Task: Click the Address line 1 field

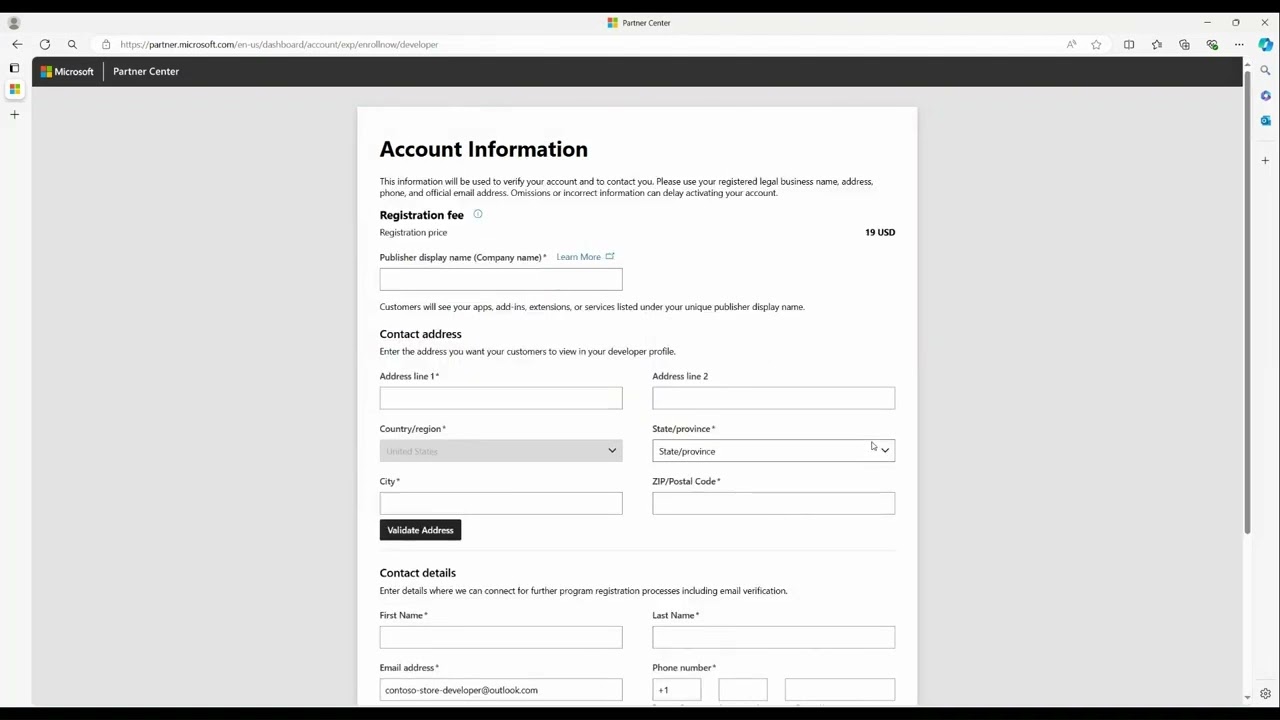Action: [x=500, y=398]
